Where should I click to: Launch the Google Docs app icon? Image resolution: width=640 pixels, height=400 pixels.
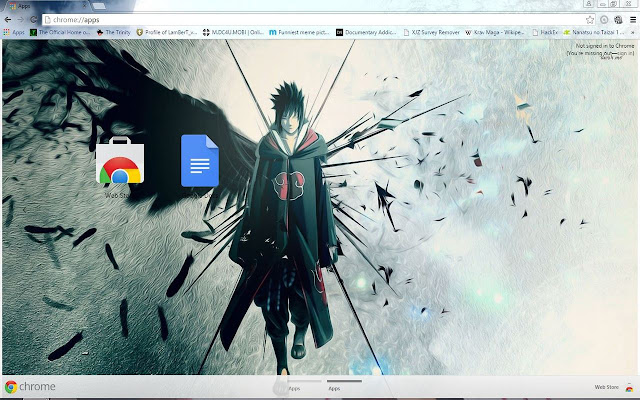pyautogui.click(x=200, y=160)
